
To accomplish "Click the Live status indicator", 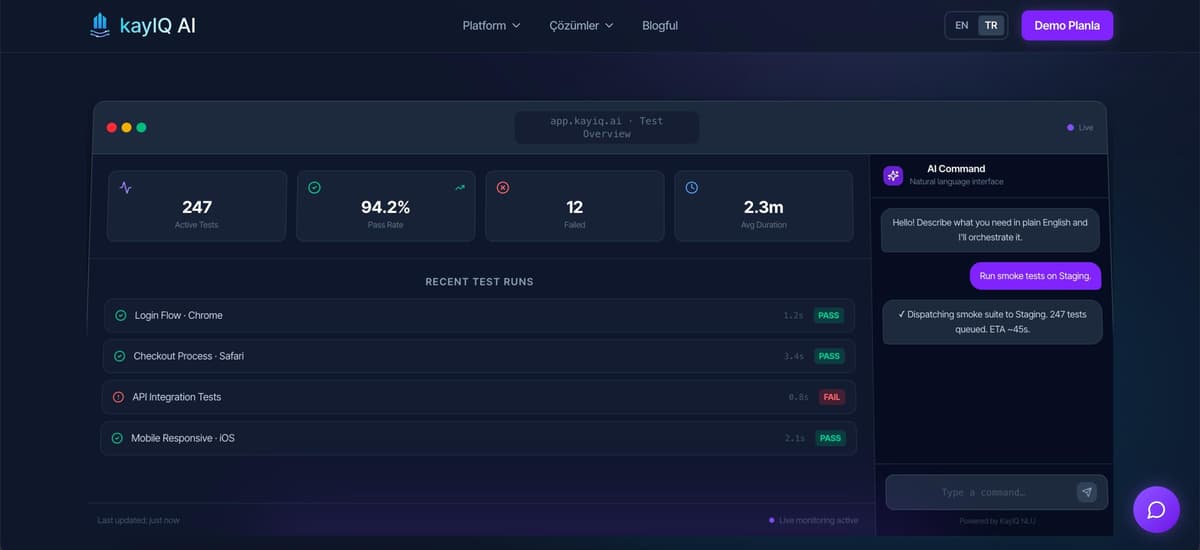I will point(1080,127).
